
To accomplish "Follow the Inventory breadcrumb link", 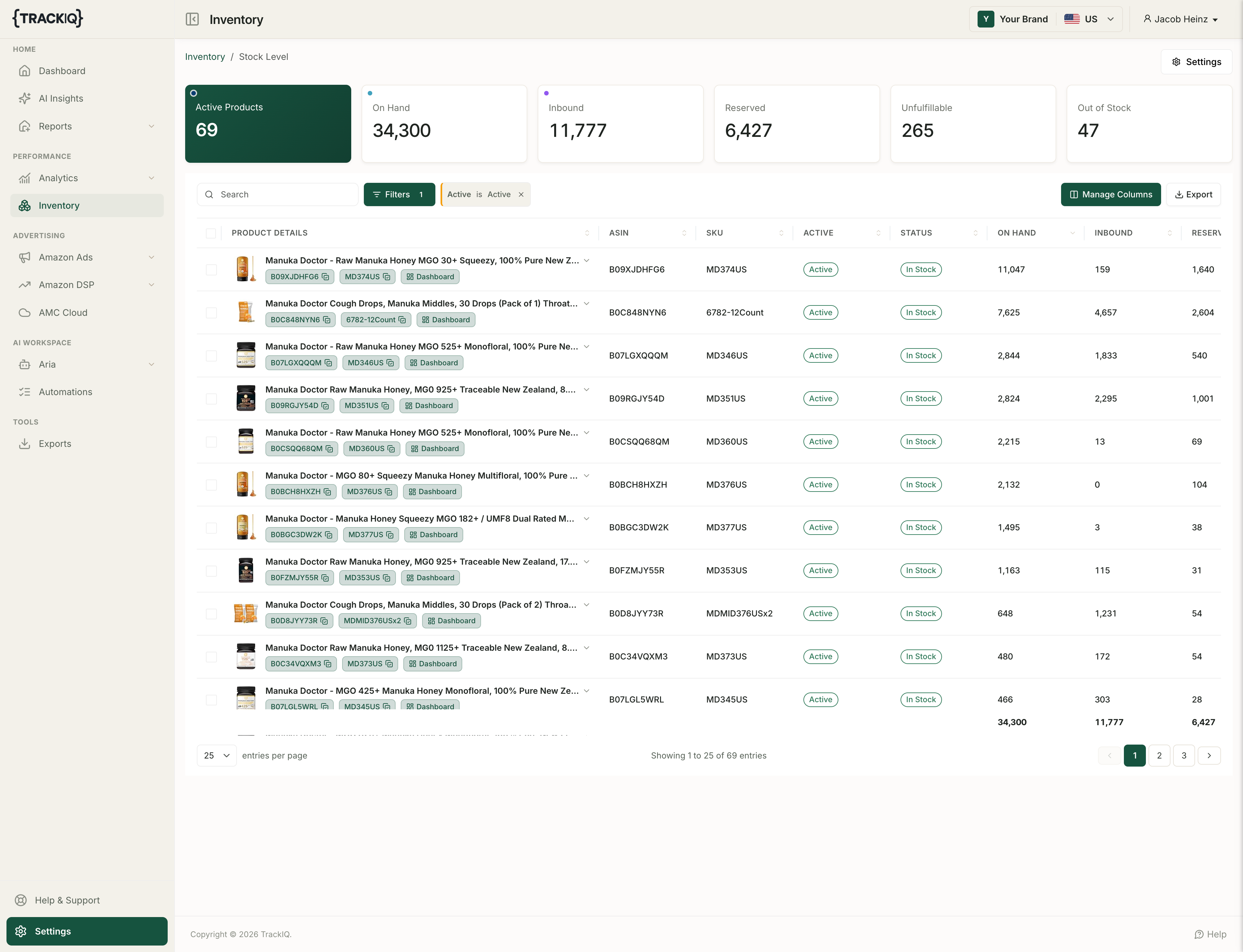I will pyautogui.click(x=205, y=57).
